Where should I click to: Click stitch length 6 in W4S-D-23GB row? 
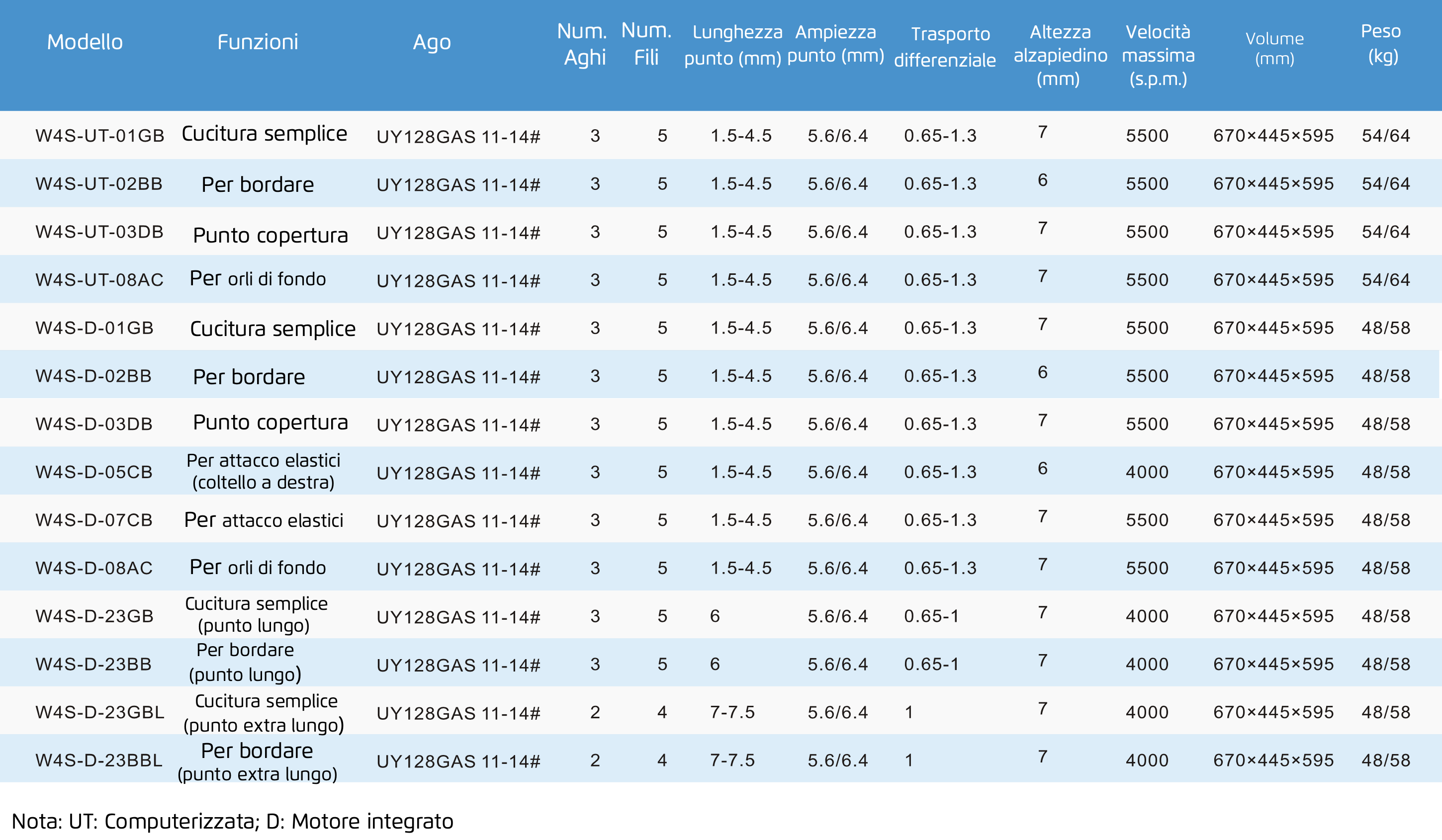coord(715,616)
